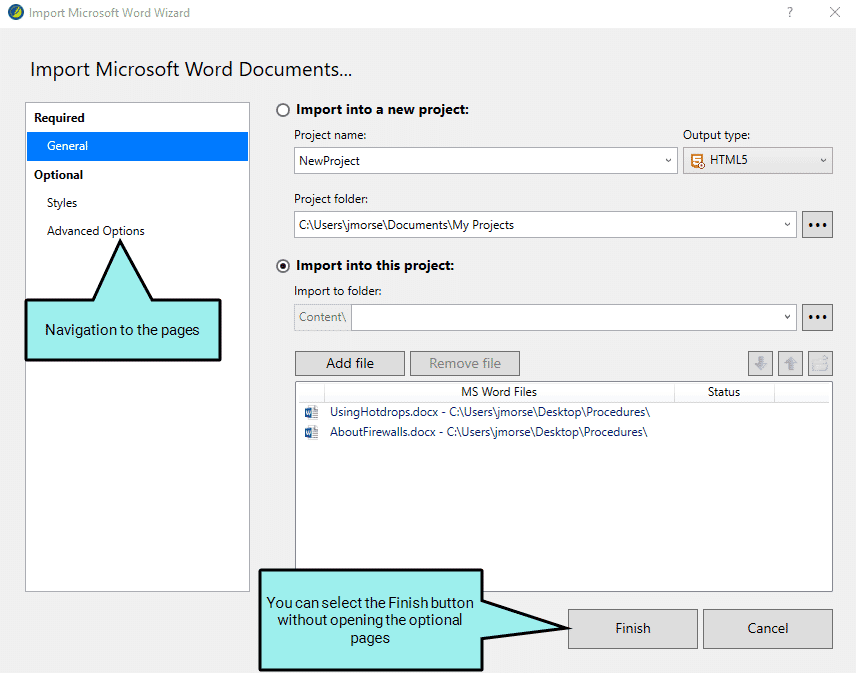The image size is (856, 673).
Task: Click the Status column header
Action: 724,392
